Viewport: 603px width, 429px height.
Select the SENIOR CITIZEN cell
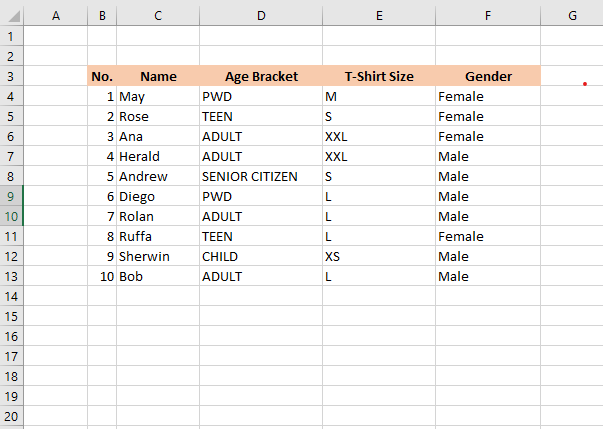click(261, 176)
